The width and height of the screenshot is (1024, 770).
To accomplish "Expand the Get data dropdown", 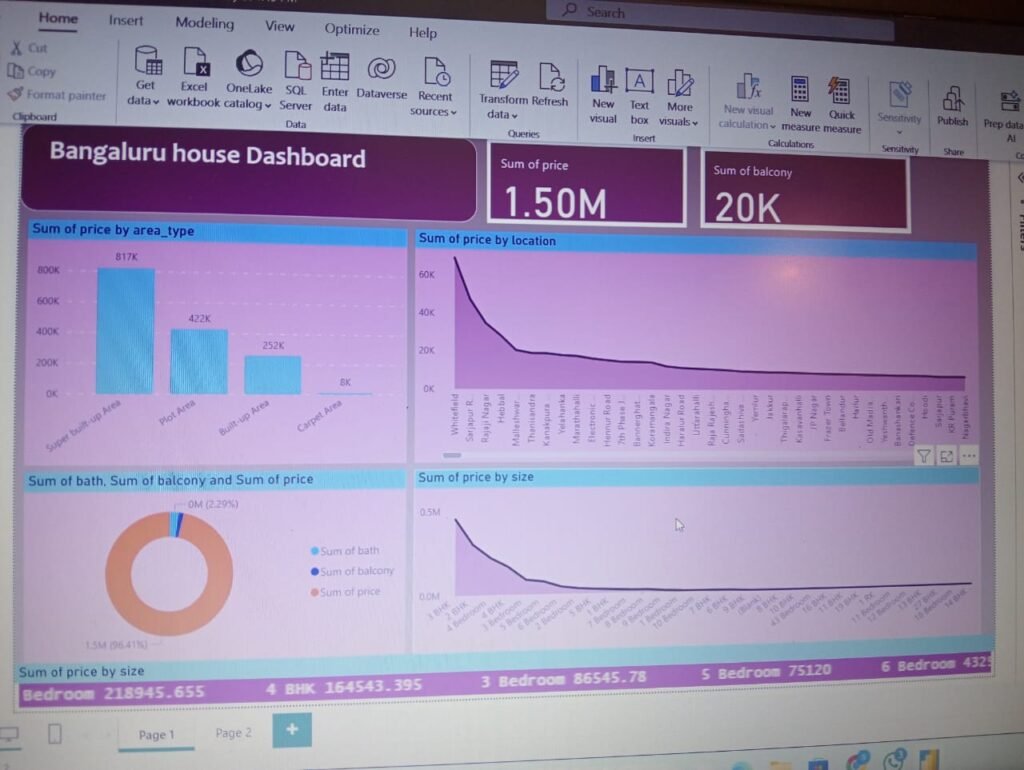I will pos(146,101).
